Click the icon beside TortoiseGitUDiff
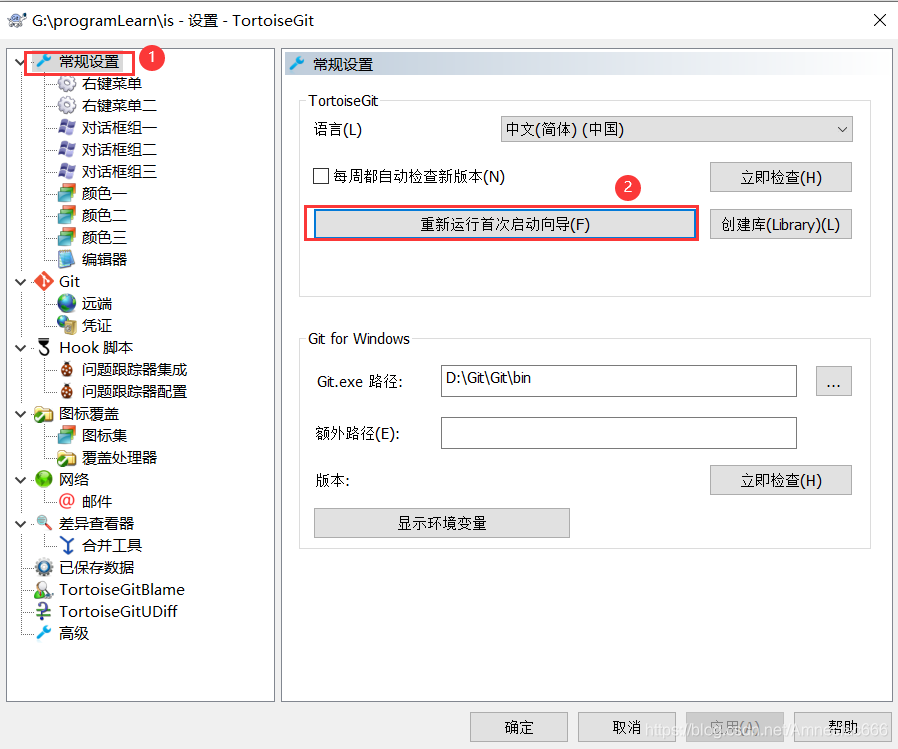Viewport: 898px width, 749px height. (44, 611)
